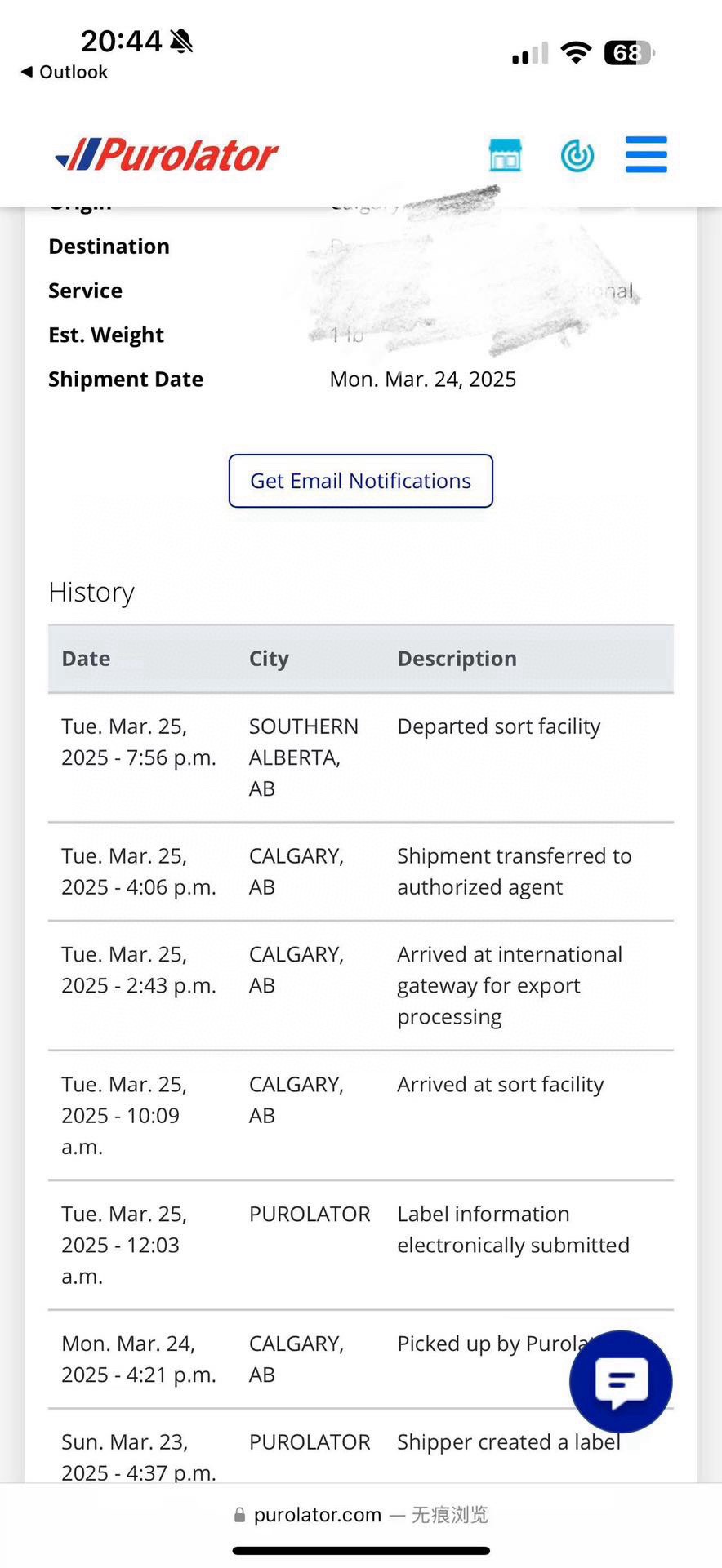Select the Departed sort facility entry

pyautogui.click(x=498, y=726)
